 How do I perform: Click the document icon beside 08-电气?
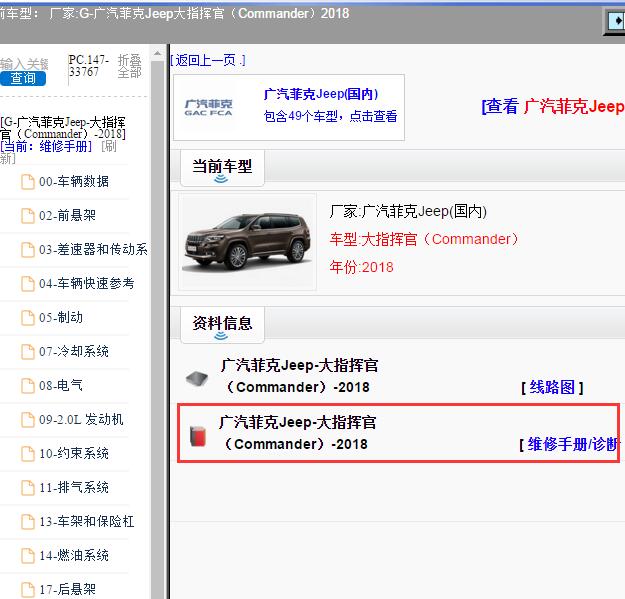click(28, 386)
